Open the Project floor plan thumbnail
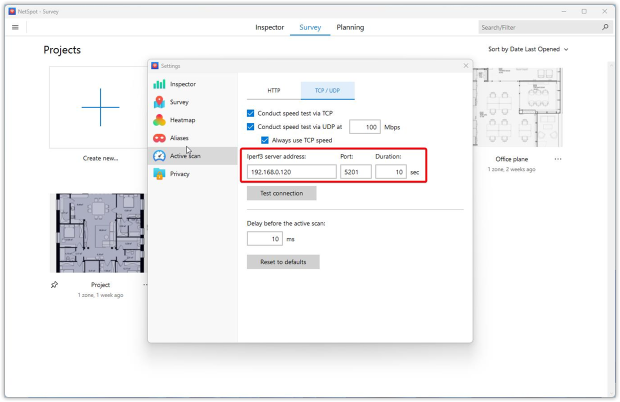Image resolution: width=620 pixels, height=402 pixels. 100,233
